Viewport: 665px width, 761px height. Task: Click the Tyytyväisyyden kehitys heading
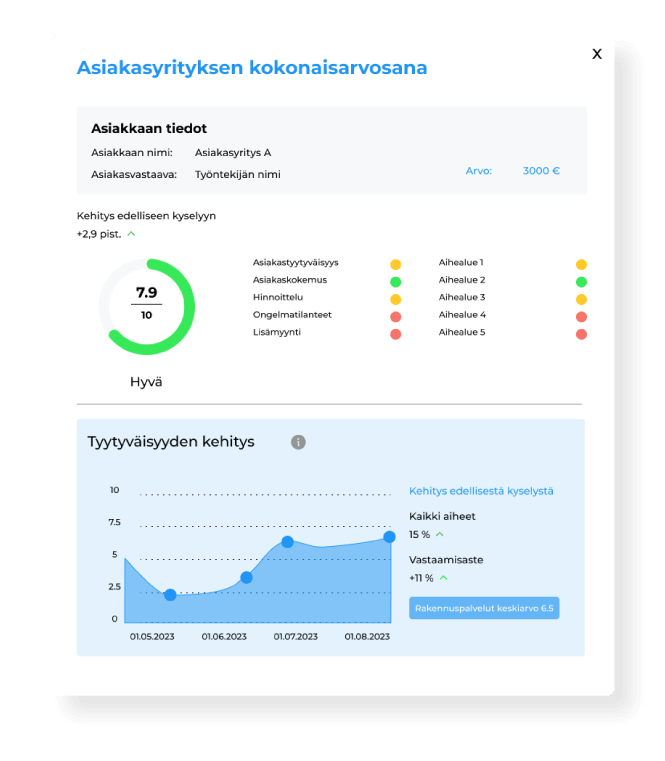tap(171, 442)
